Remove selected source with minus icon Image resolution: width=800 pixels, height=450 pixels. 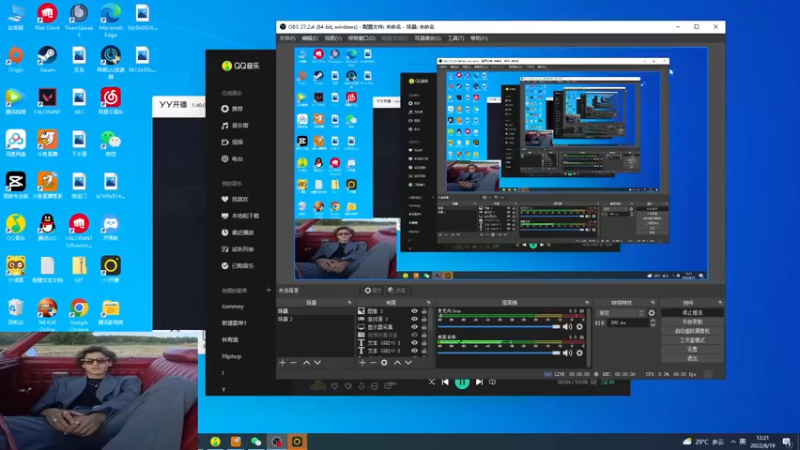(x=373, y=363)
